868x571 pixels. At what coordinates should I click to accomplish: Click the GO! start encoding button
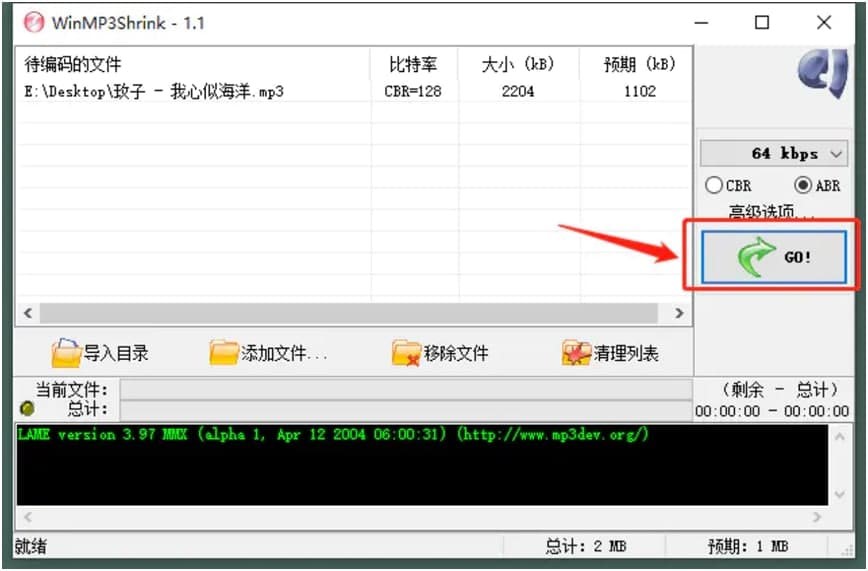click(x=773, y=256)
